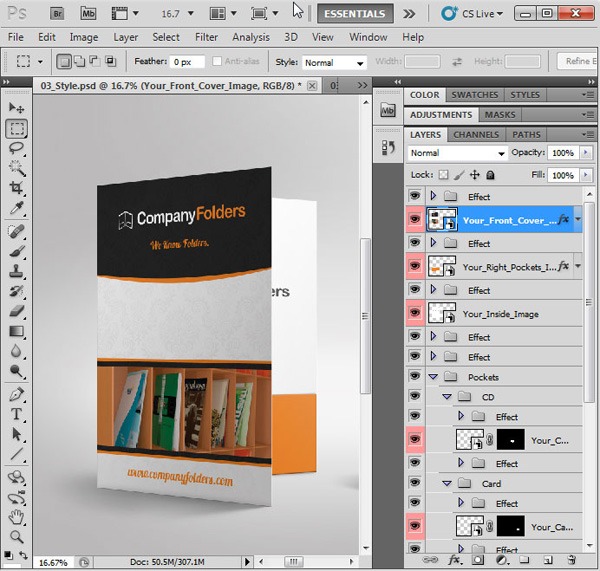Hide the Your_Front_Cover_Image layer
This screenshot has width=600, height=571.
(415, 220)
